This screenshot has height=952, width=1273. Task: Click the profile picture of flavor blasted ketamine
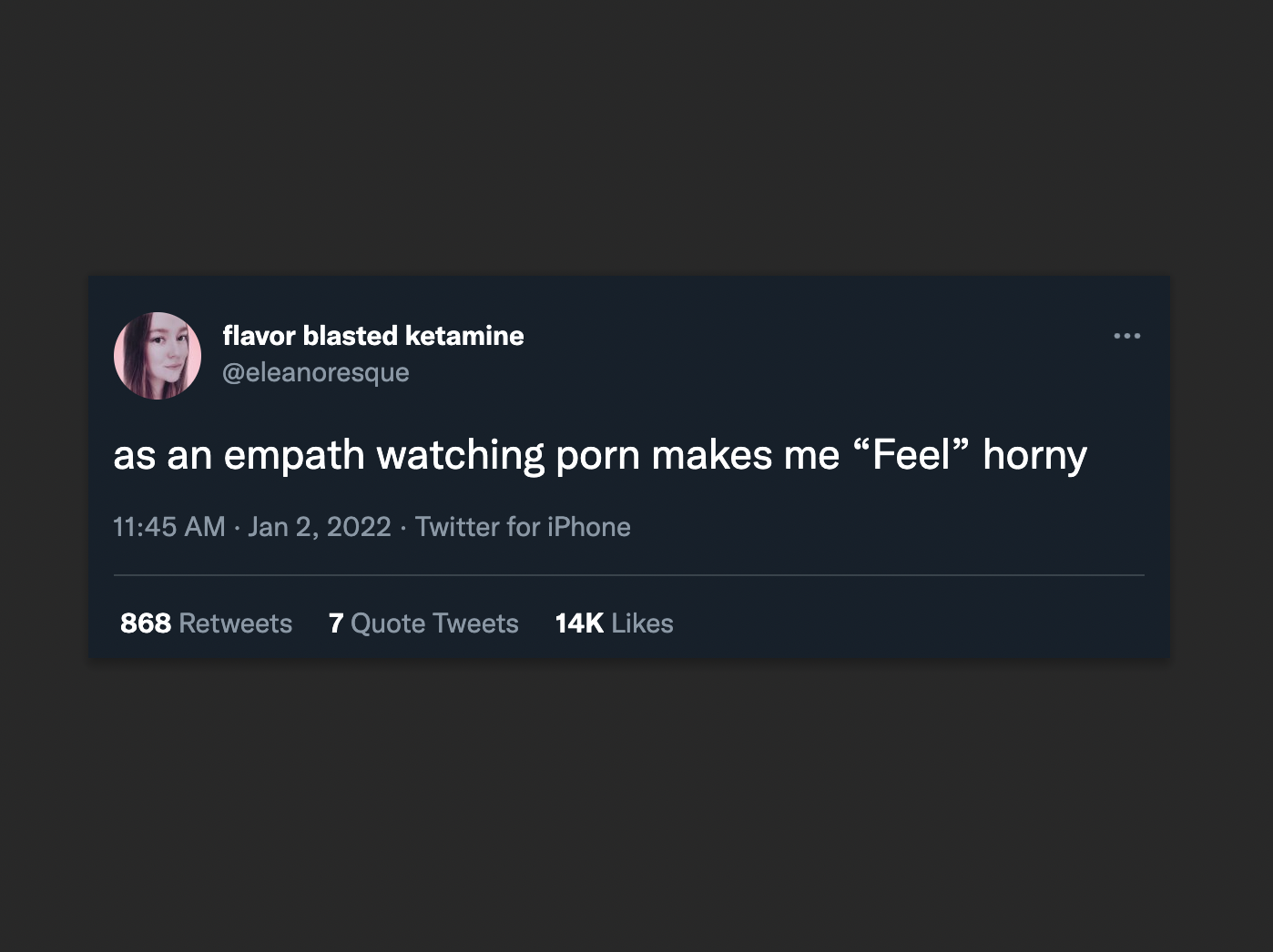click(x=157, y=355)
